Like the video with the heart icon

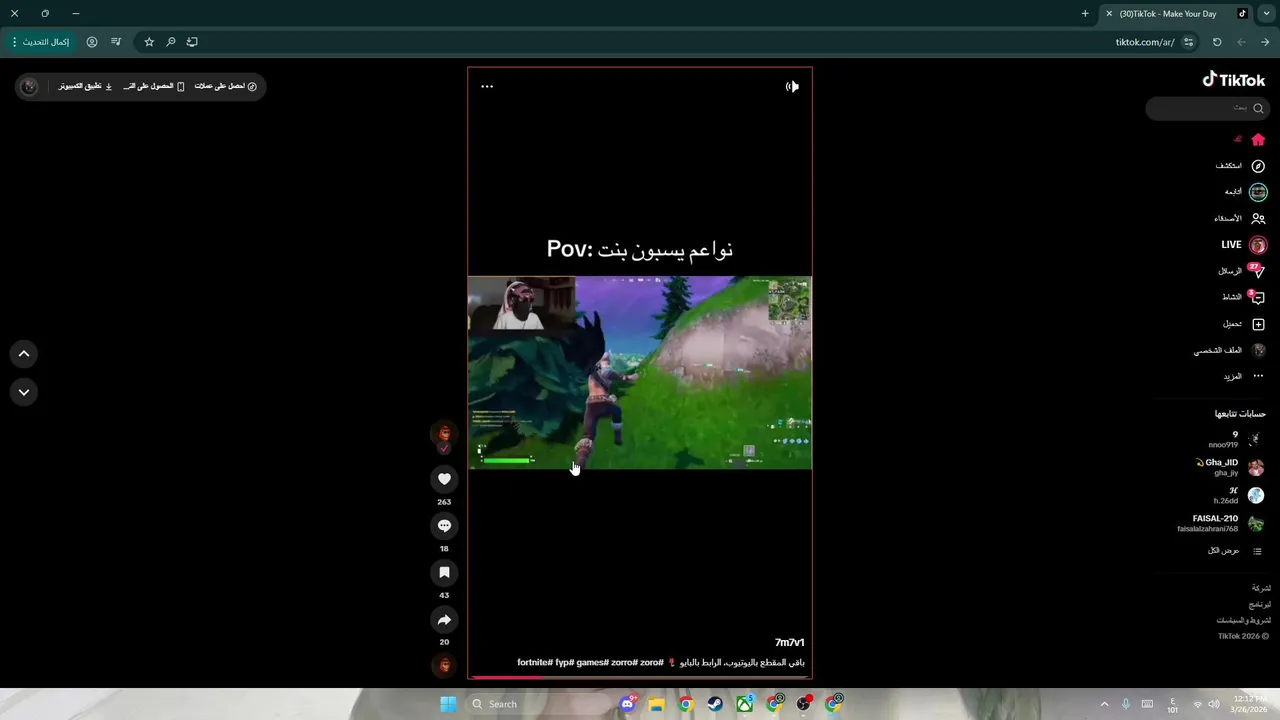point(445,479)
